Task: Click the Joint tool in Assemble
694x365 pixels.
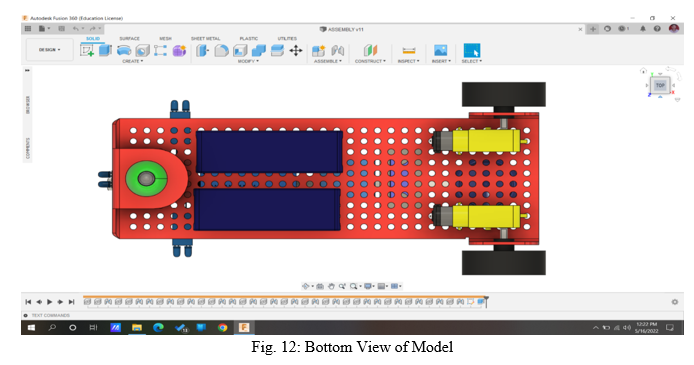Action: pos(338,50)
